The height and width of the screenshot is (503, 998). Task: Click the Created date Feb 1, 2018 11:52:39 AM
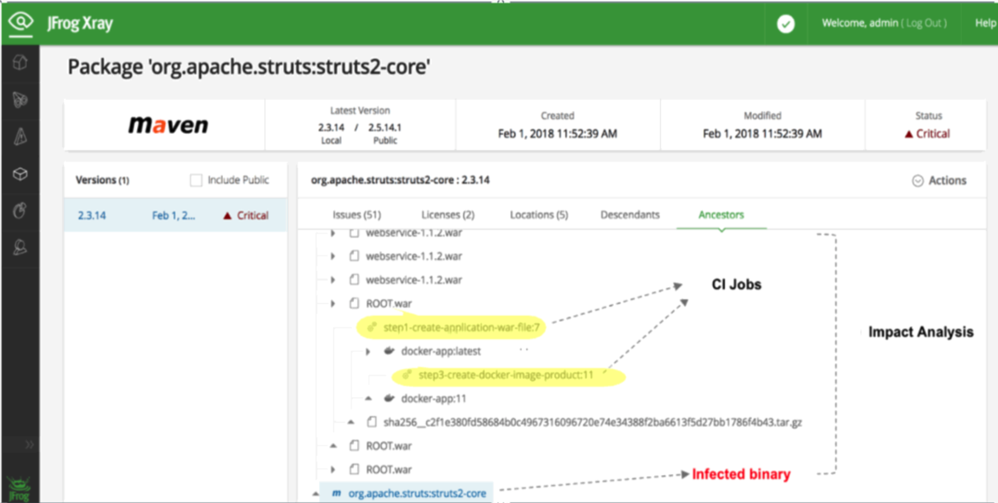click(558, 134)
